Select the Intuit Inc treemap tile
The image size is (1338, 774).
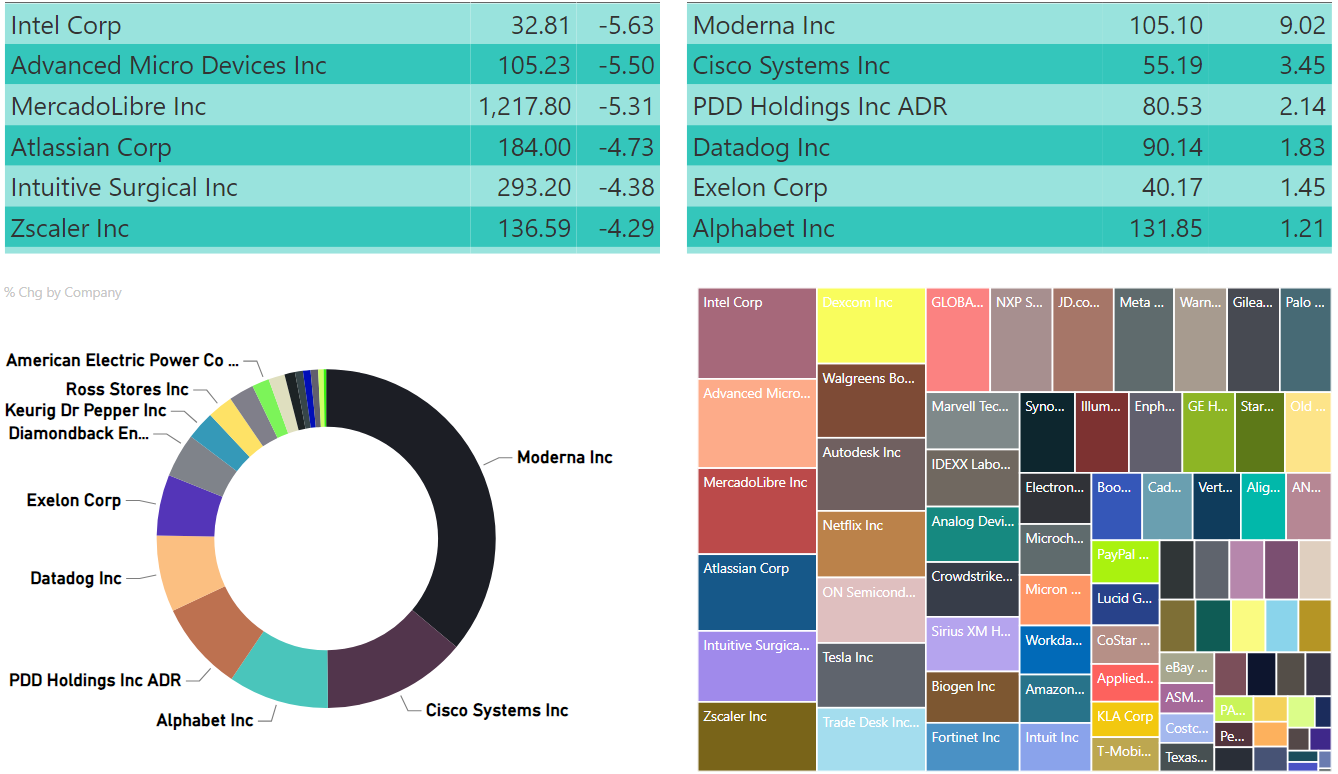point(1056,747)
